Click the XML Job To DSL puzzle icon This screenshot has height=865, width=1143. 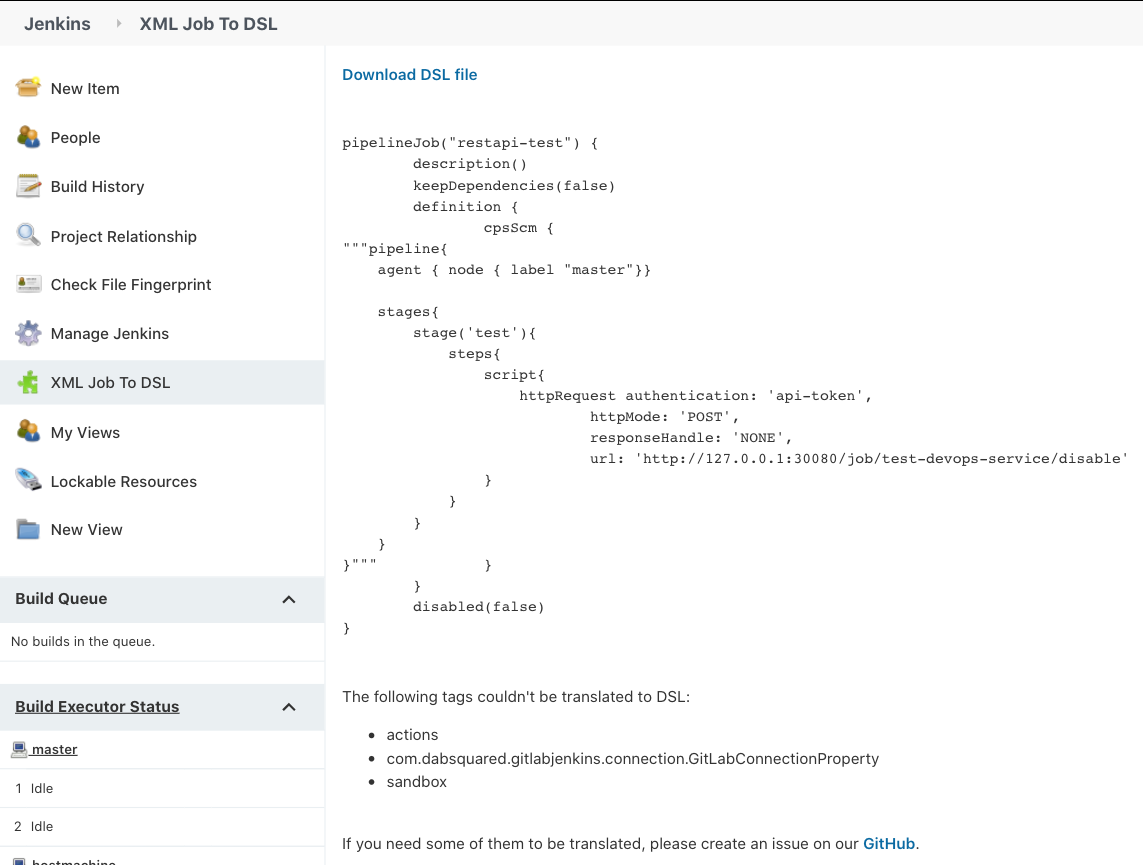click(x=28, y=382)
